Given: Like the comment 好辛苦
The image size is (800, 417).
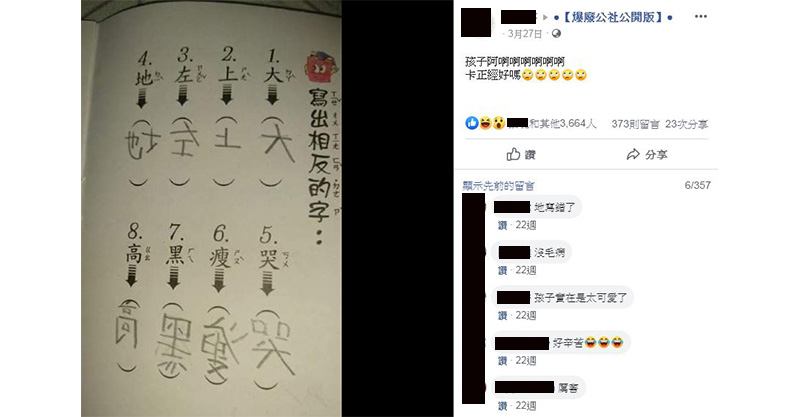Looking at the screenshot, I should [x=503, y=361].
